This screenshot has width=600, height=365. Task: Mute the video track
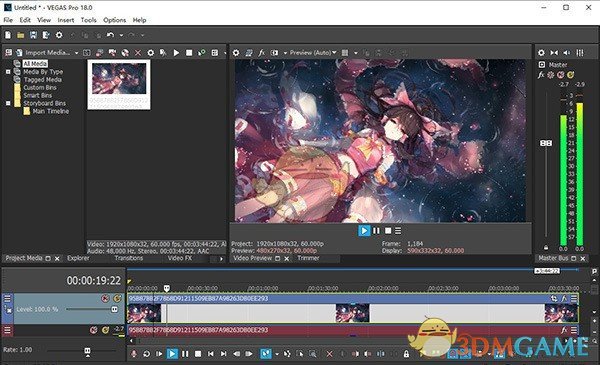coord(105,298)
